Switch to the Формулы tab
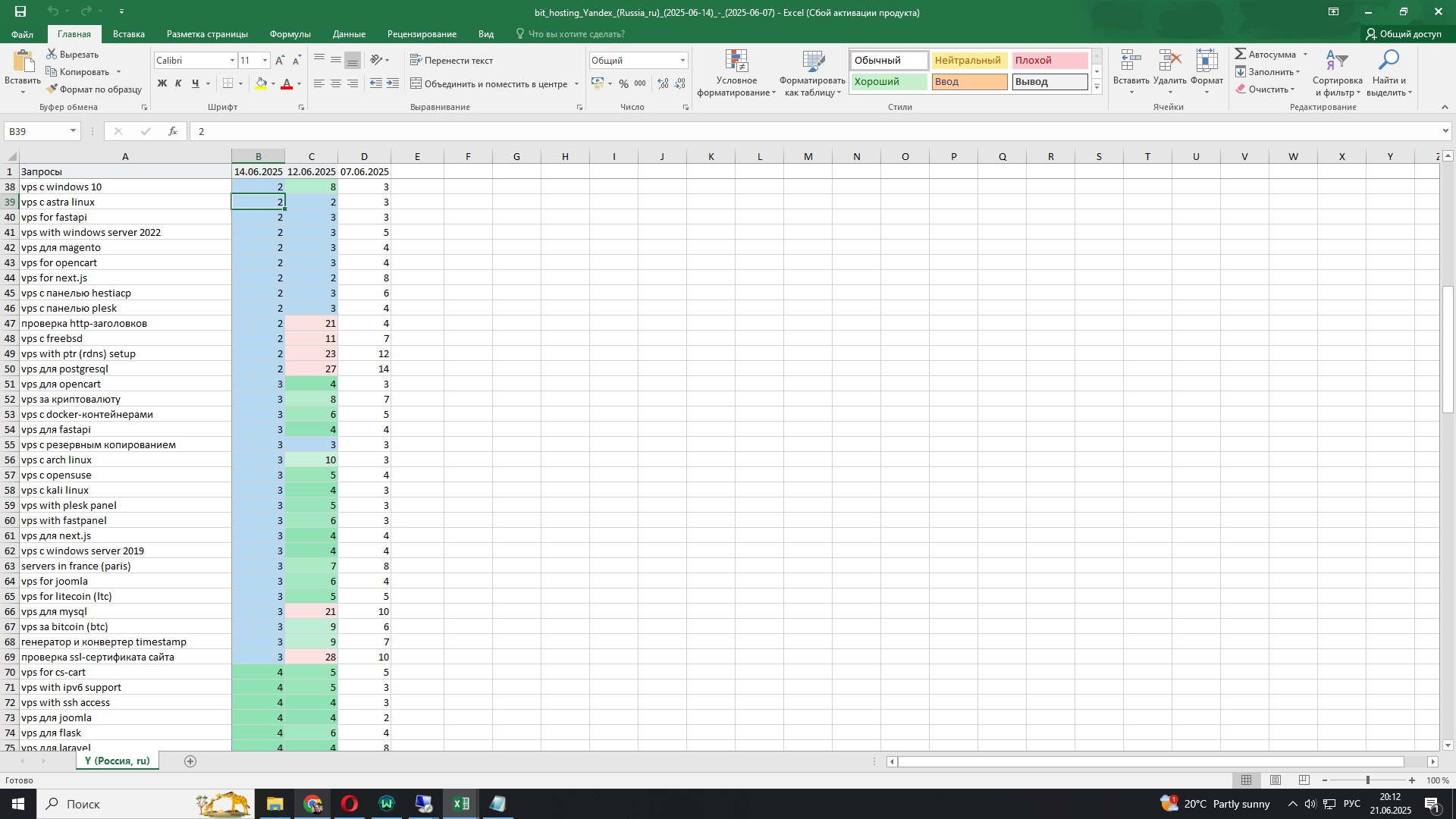The width and height of the screenshot is (1456, 819). click(290, 34)
